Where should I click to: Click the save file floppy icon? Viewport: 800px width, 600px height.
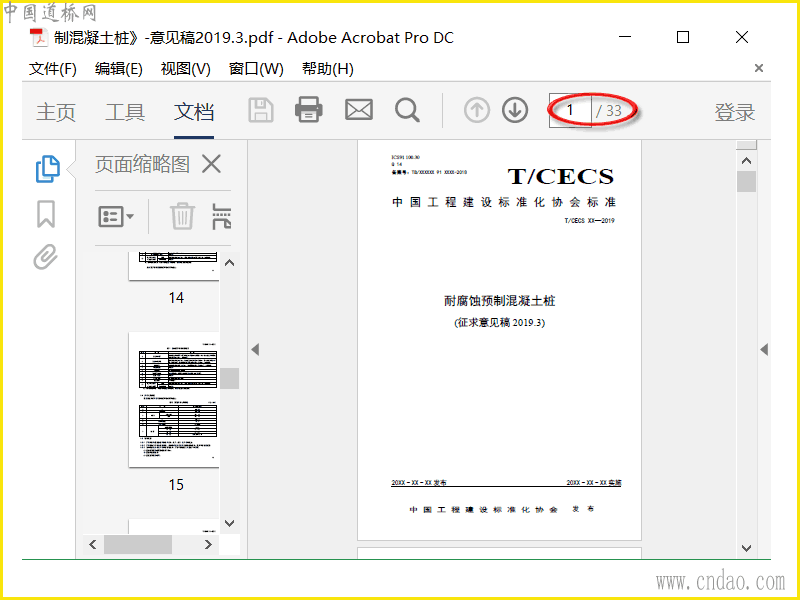[x=261, y=110]
